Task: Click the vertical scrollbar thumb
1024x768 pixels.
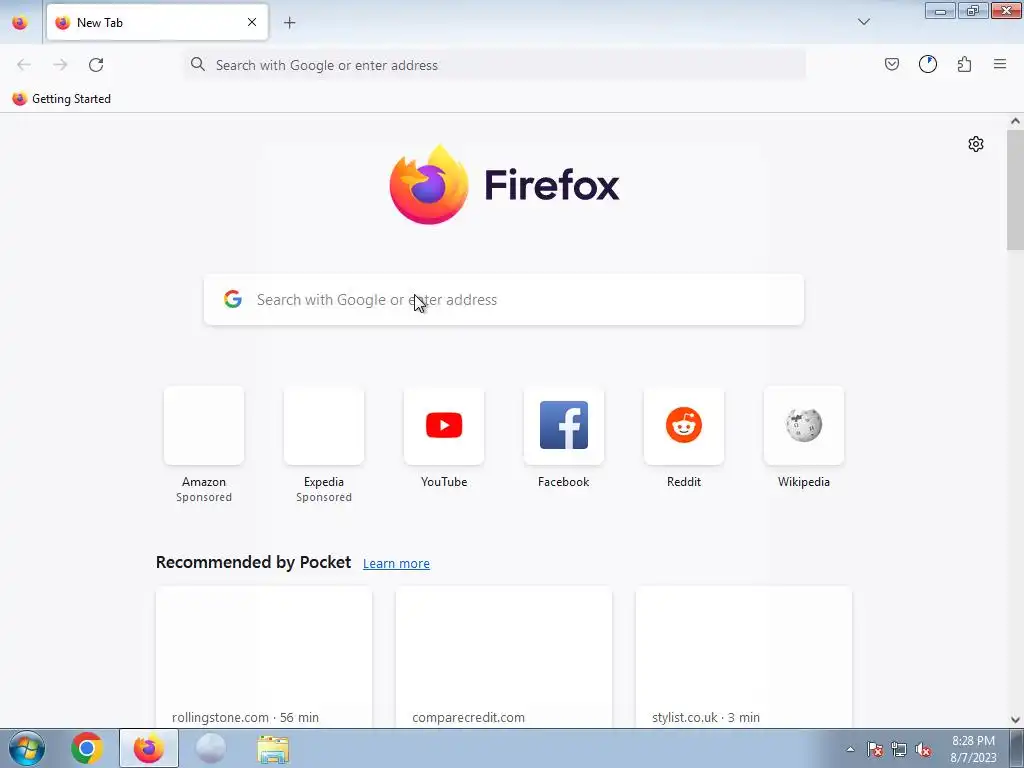Action: tap(1015, 189)
